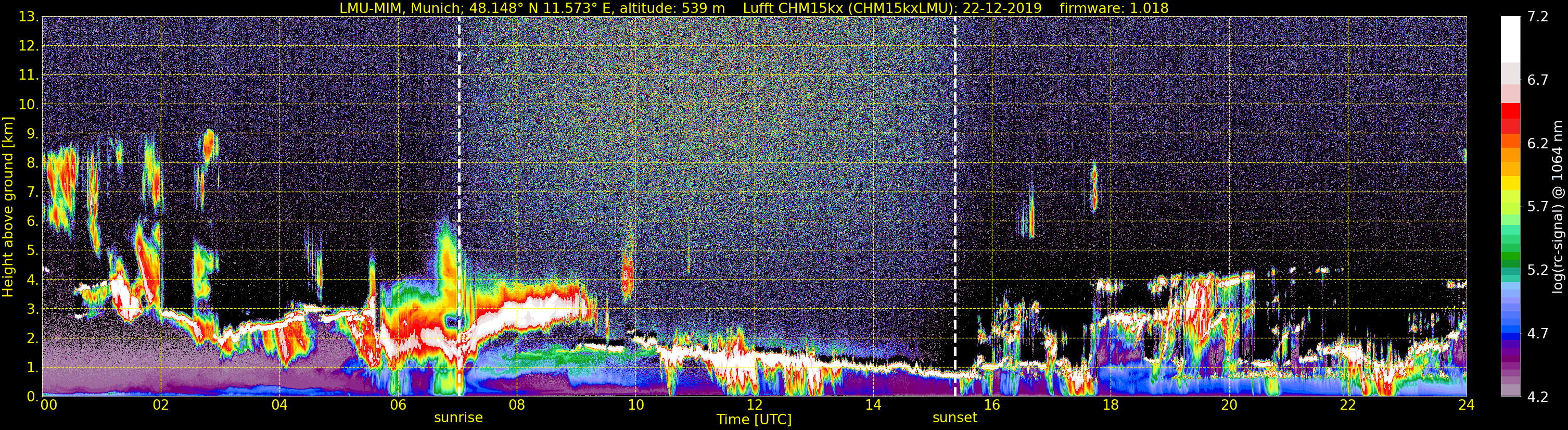Click 'altitude: 539 m' in the title
Image resolution: width=1568 pixels, height=430 pixels.
672,8
